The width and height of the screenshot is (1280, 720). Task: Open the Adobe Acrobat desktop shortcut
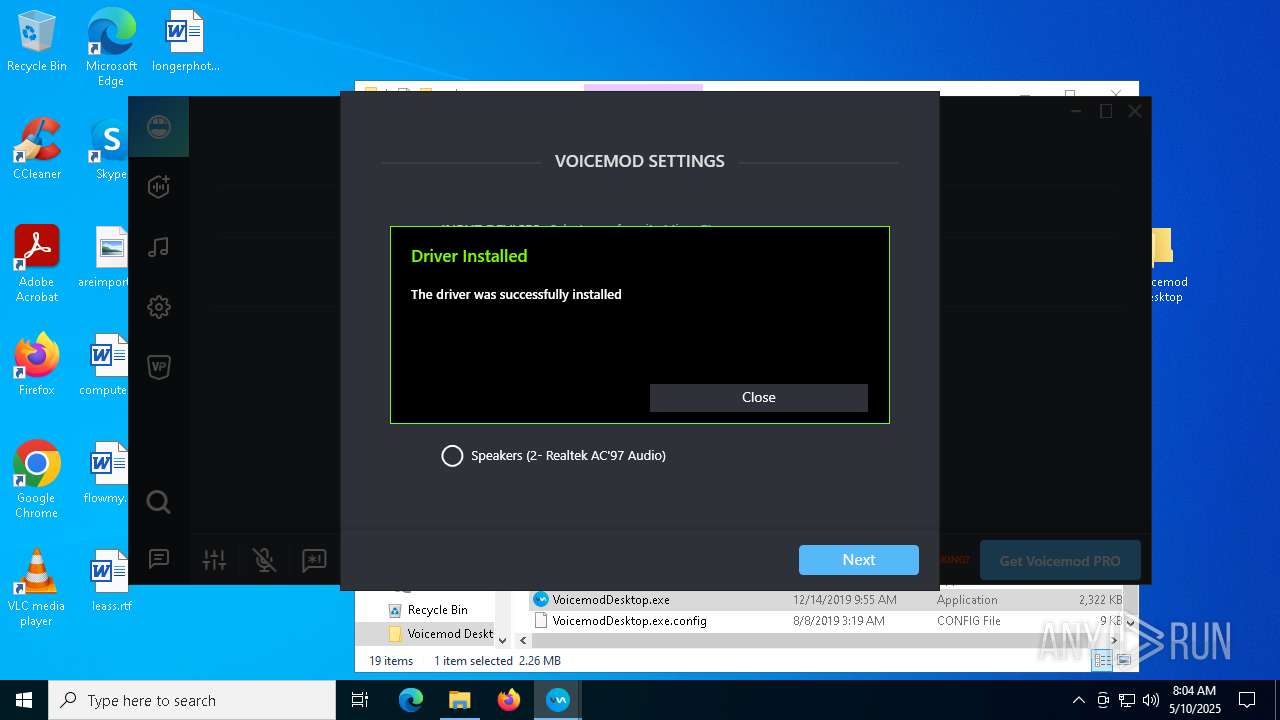coord(37,263)
